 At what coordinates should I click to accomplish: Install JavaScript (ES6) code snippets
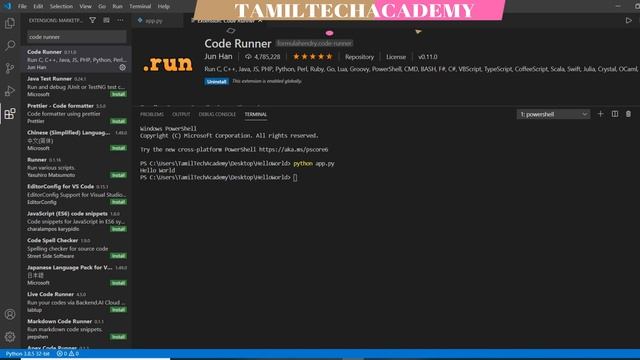pyautogui.click(x=118, y=229)
